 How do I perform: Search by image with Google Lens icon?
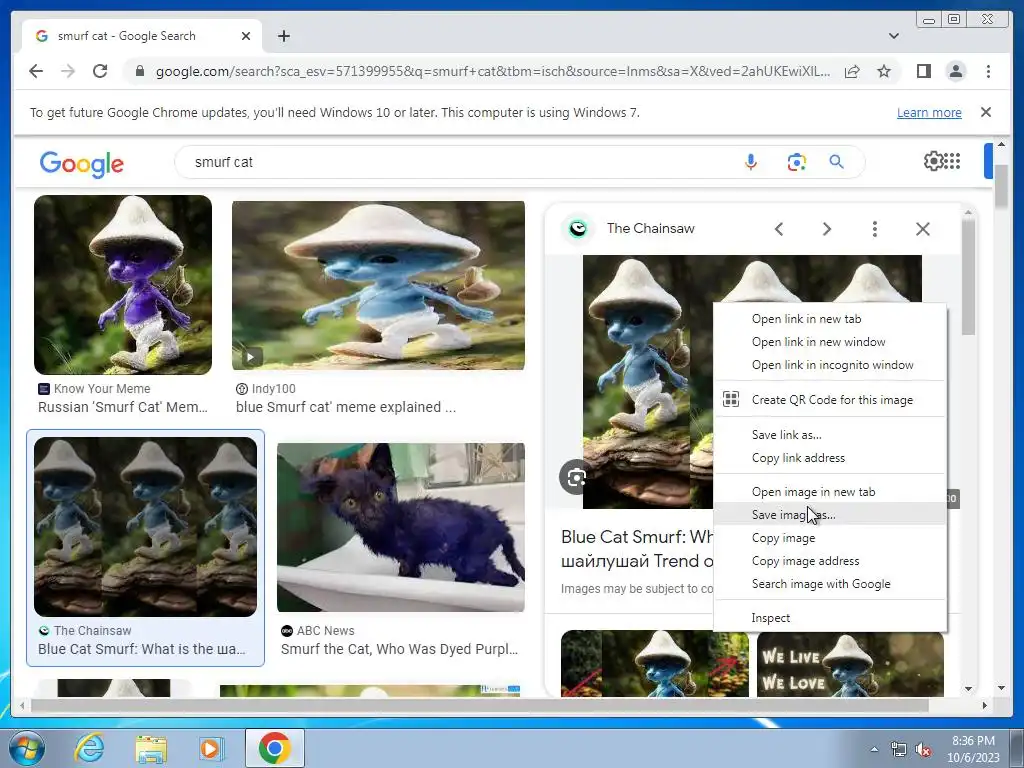click(x=797, y=162)
